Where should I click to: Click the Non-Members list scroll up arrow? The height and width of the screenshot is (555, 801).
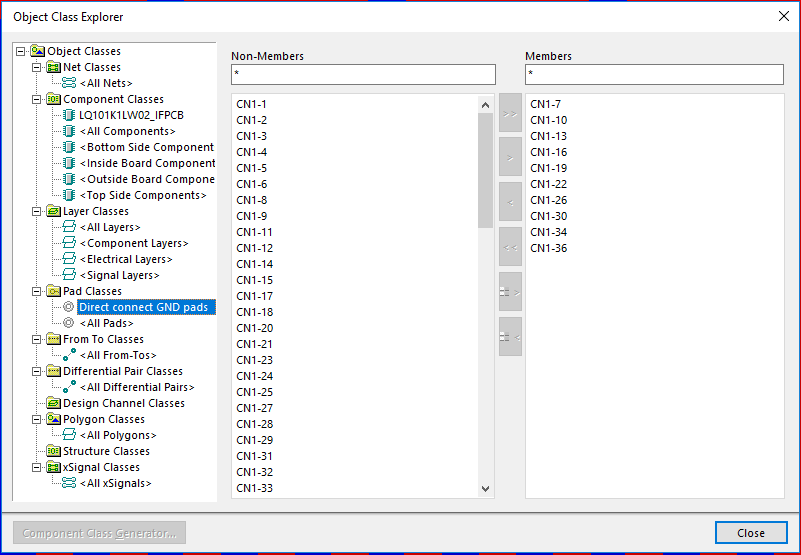click(485, 105)
